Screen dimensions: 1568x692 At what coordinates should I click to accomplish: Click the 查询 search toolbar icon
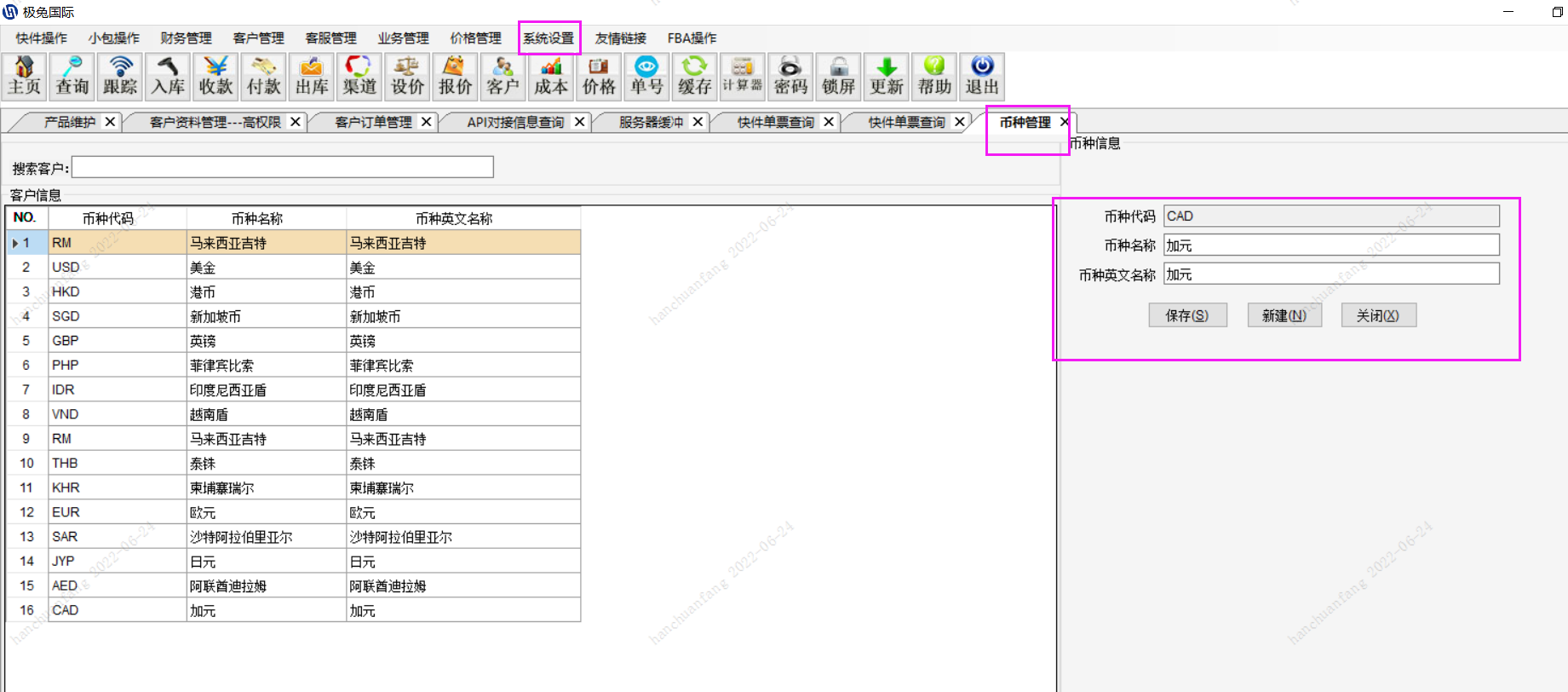click(72, 77)
